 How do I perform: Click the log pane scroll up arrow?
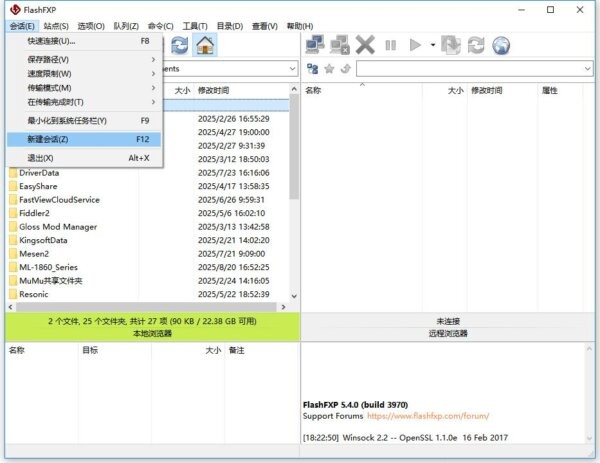589,349
